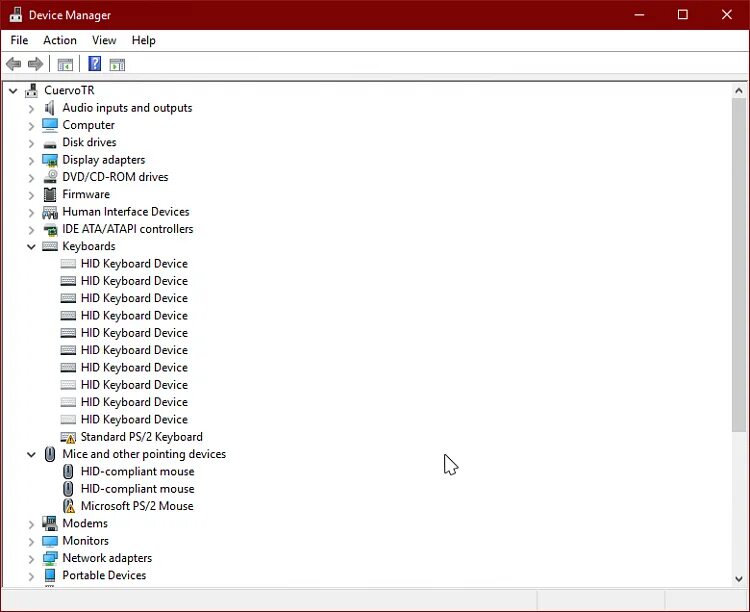Select Microsoft PS/2 Mouse entry
Screen dimensions: 750x612
[x=137, y=506]
